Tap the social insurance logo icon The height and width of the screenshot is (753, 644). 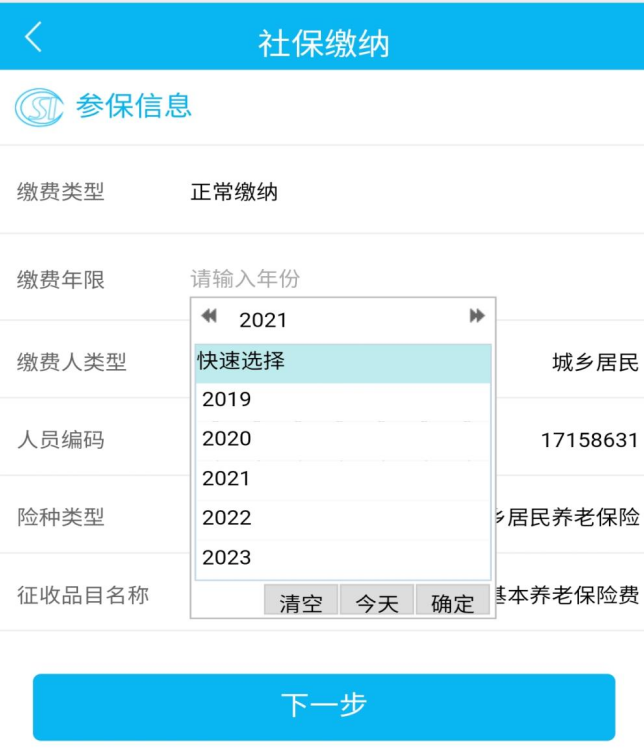point(39,107)
